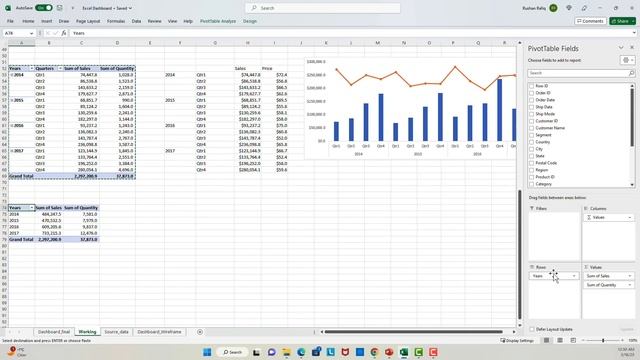Image resolution: width=640 pixels, height=360 pixels.
Task: Collapse the 2015 group in pivot table
Action: 12,100
